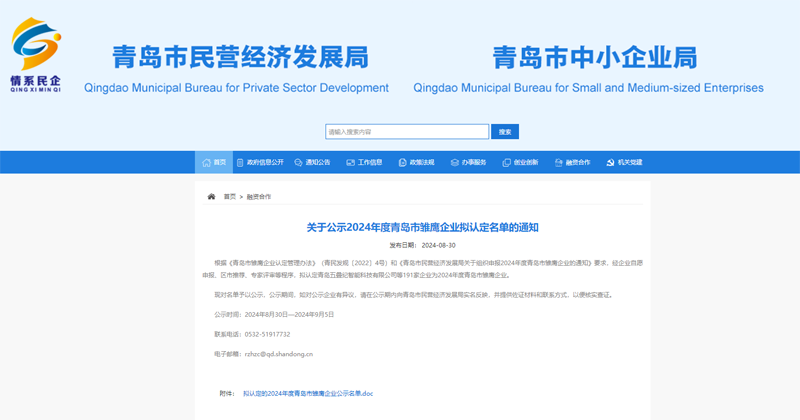Click the Qingdao bureau logo emblem
This screenshot has width=800, height=420.
36,45
